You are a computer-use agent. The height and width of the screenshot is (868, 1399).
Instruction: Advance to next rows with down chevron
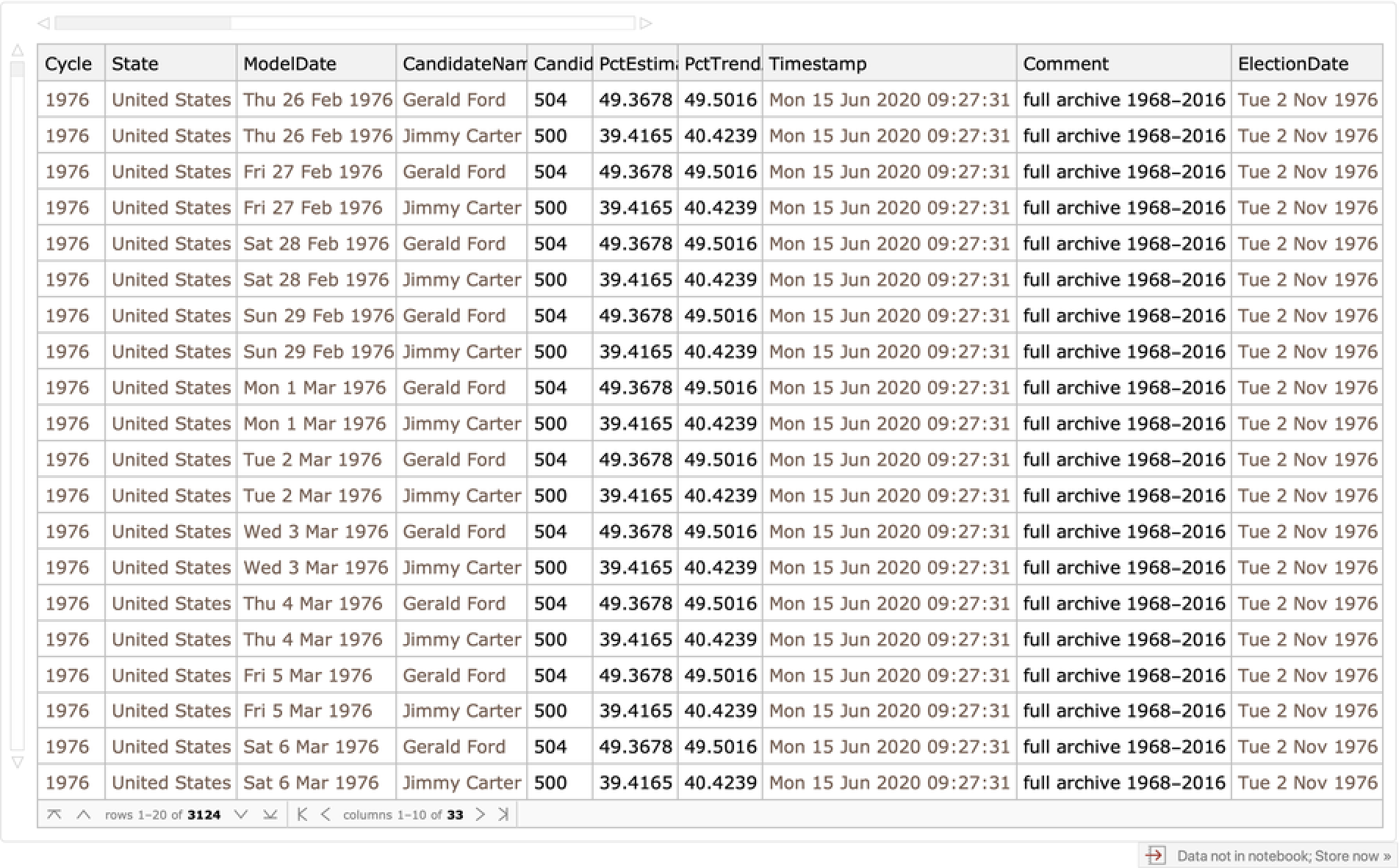pyautogui.click(x=240, y=814)
